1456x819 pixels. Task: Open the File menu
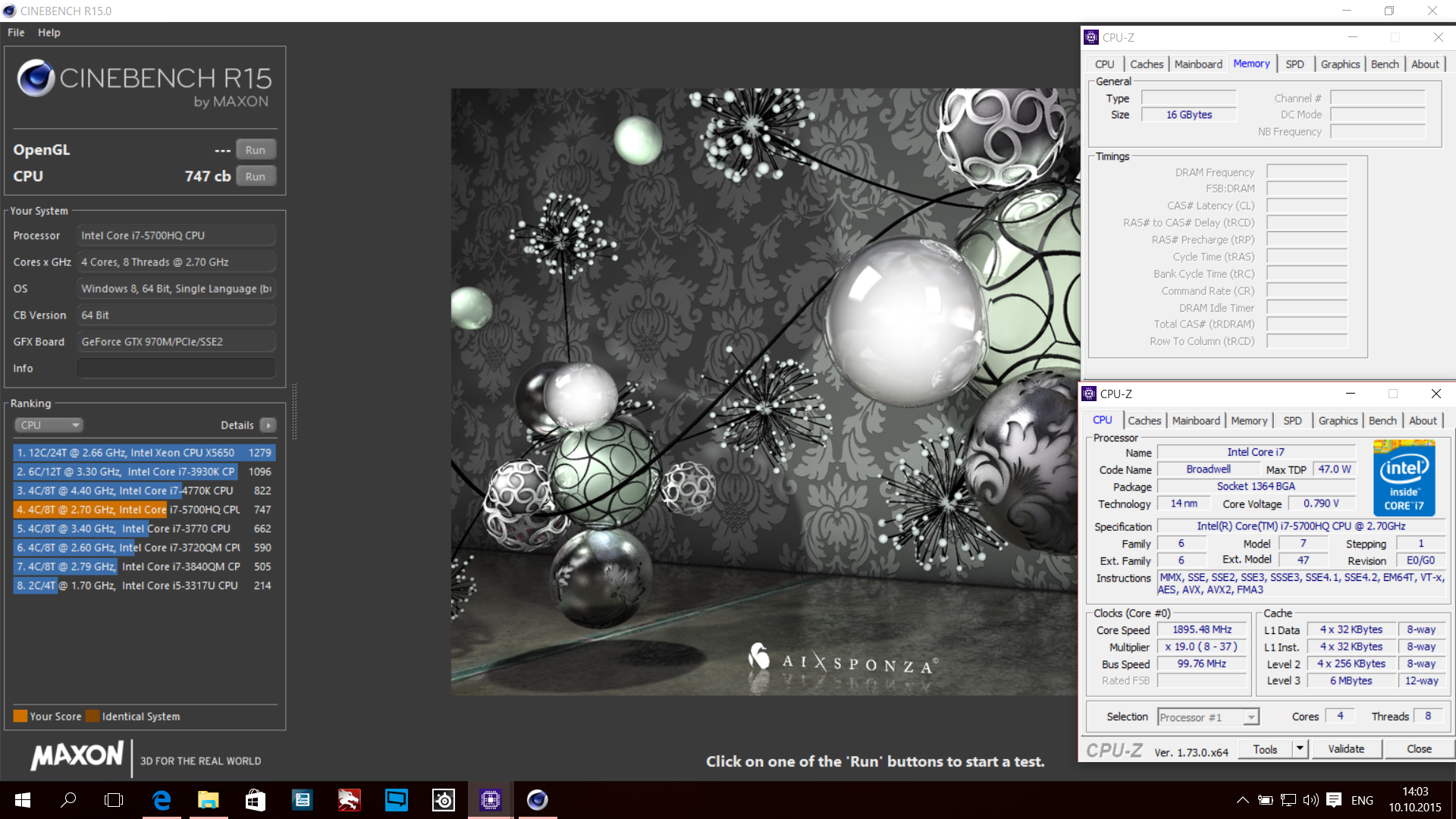click(x=16, y=33)
